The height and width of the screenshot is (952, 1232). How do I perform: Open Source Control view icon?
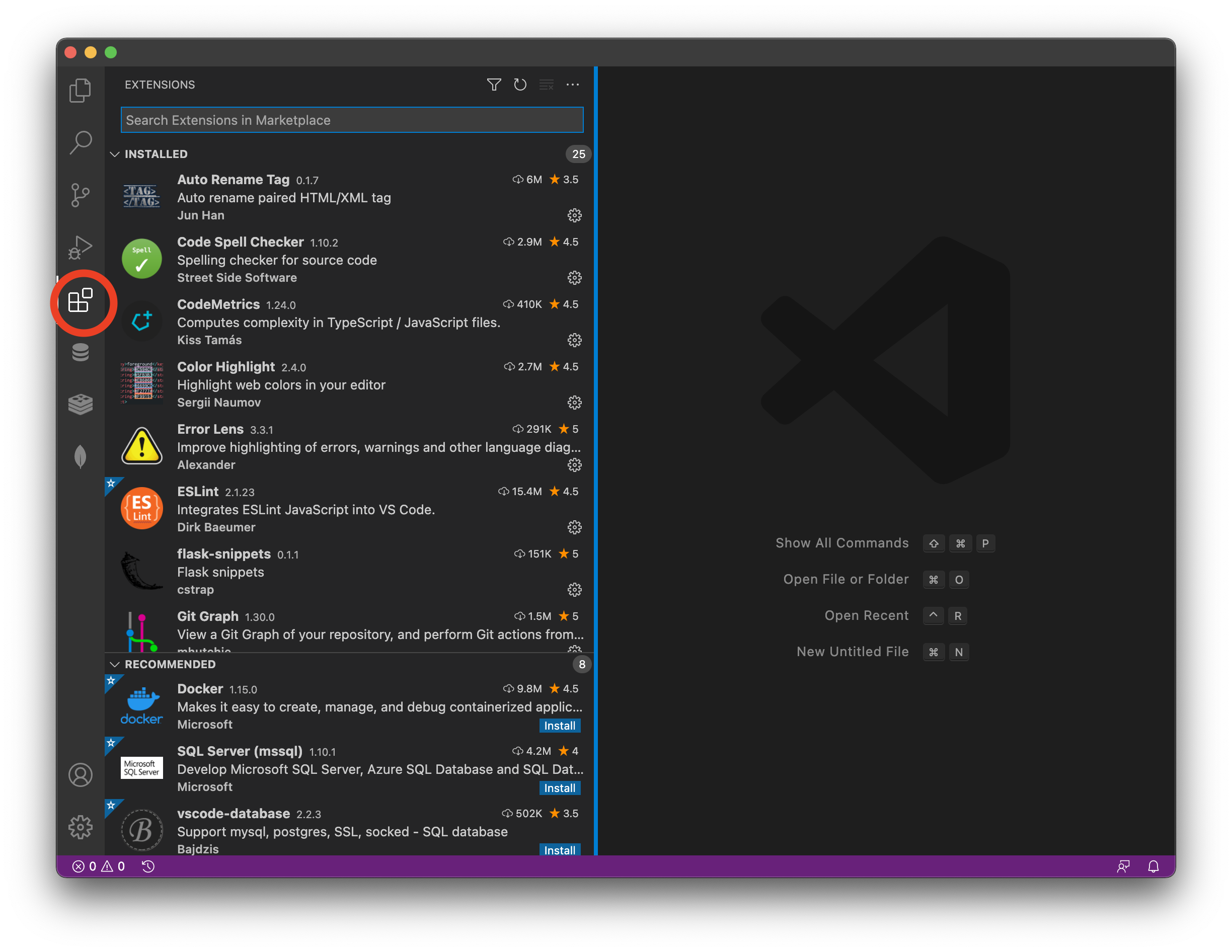(80, 195)
